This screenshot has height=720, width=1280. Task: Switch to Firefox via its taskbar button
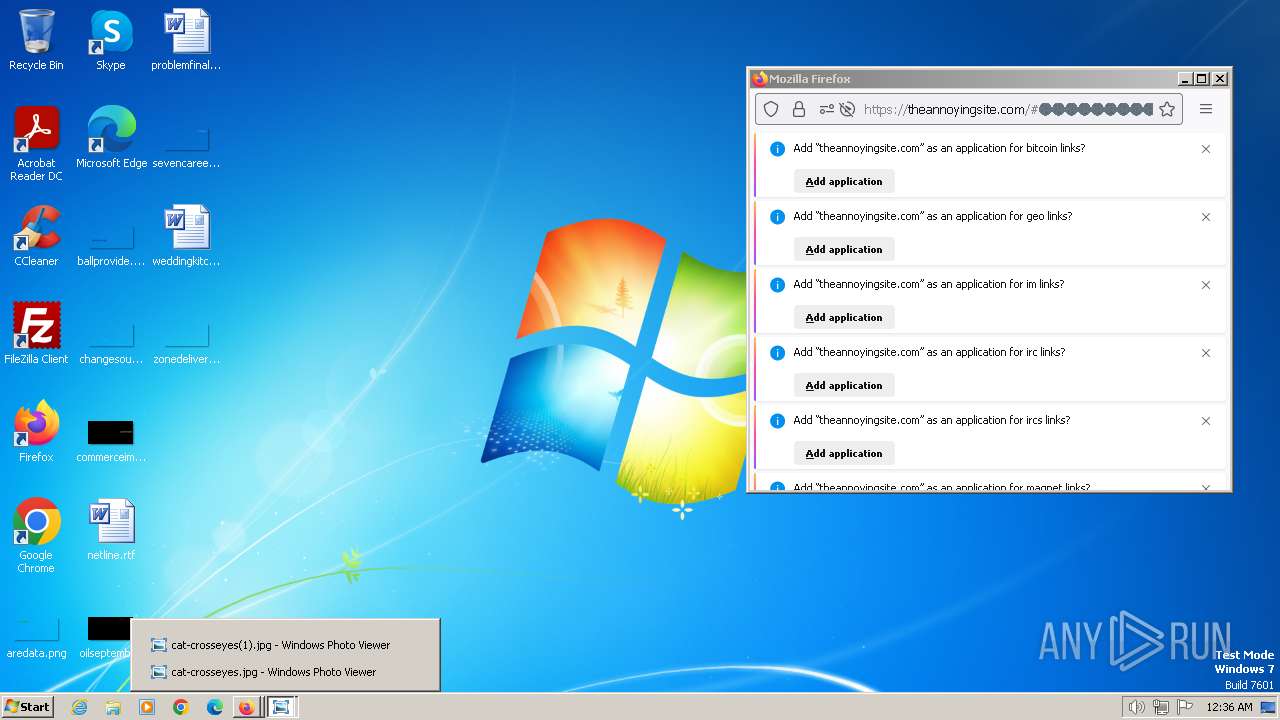247,707
